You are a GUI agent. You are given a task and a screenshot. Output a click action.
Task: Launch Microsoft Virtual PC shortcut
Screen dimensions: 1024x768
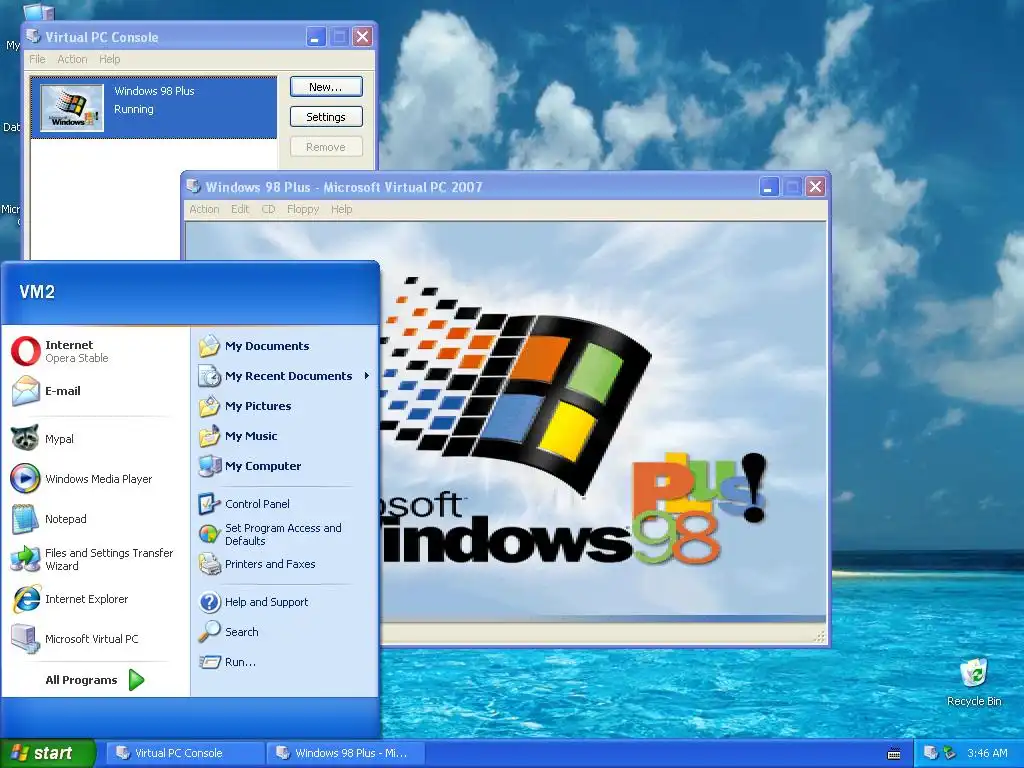pyautogui.click(x=95, y=639)
